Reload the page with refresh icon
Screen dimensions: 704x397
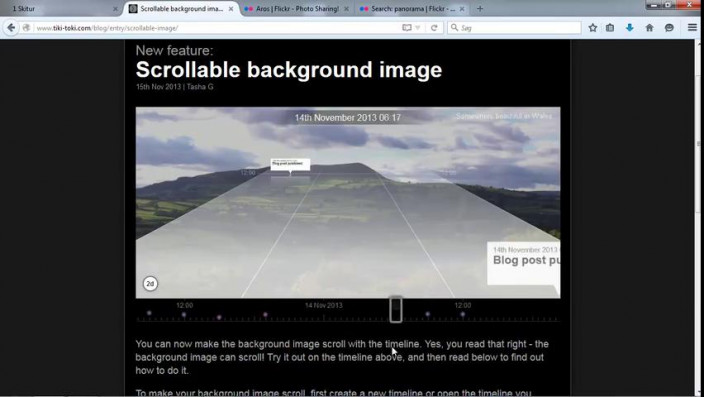434,28
